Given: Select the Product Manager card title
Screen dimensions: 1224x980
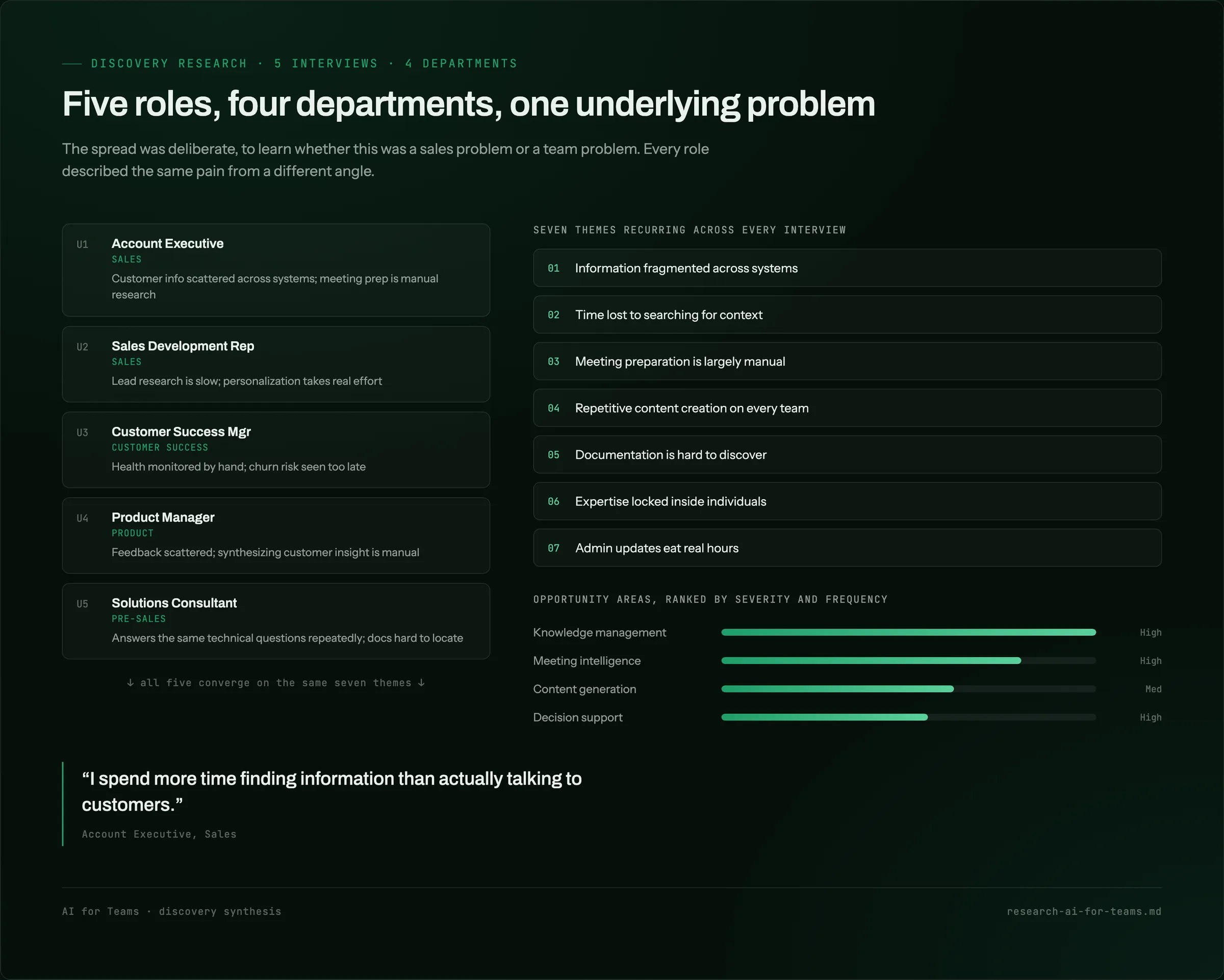Looking at the screenshot, I should 163,518.
